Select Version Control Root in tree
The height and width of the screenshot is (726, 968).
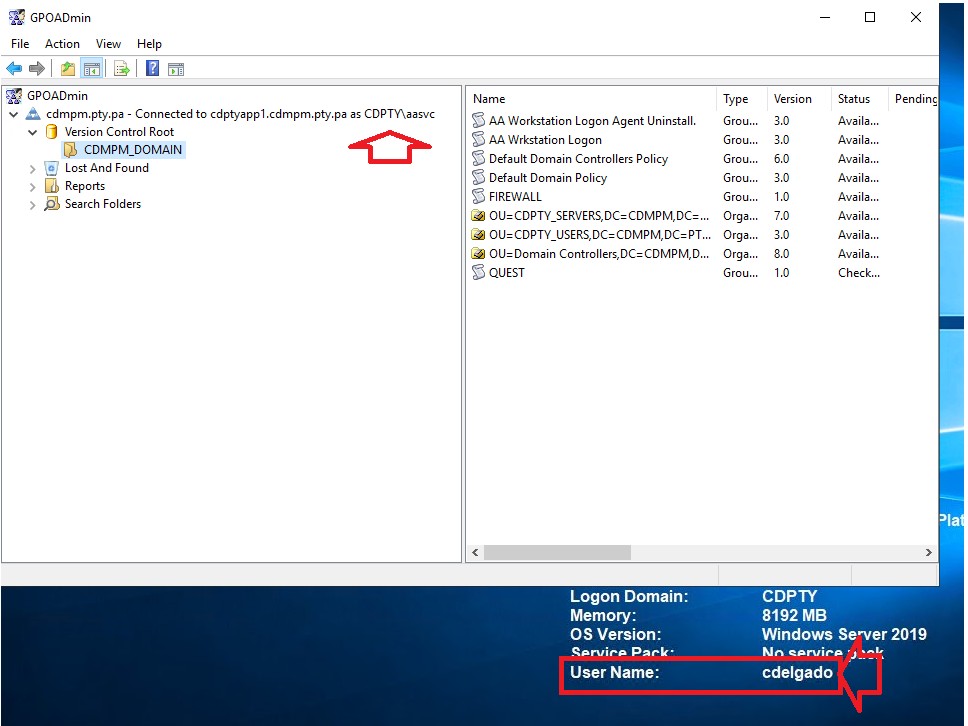(119, 132)
